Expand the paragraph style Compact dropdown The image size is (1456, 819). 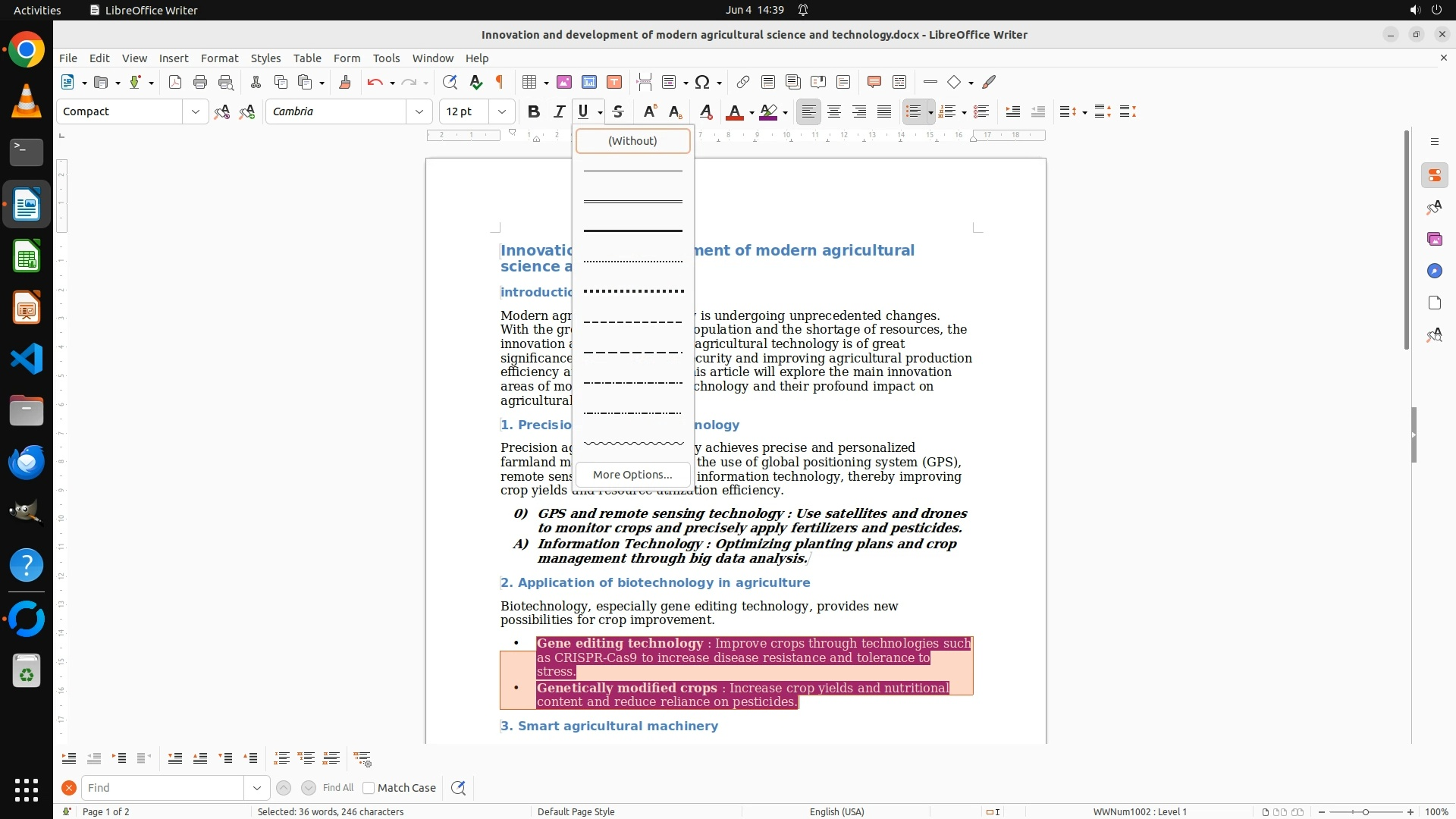[x=195, y=111]
